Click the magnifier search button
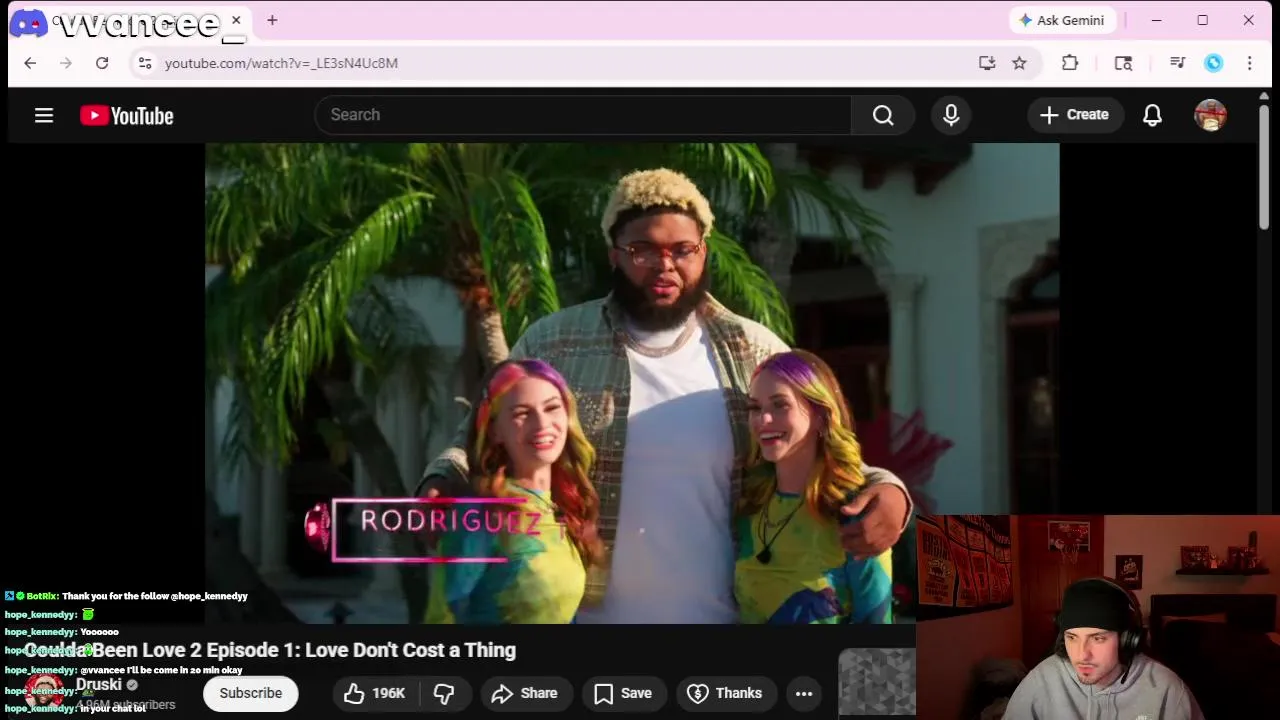1280x720 pixels. 883,115
